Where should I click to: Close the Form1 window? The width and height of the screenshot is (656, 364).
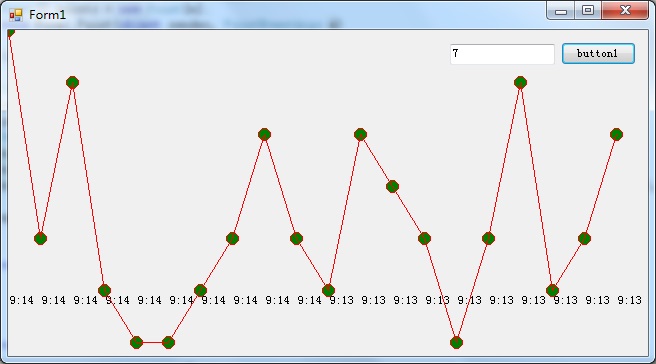pyautogui.click(x=625, y=10)
